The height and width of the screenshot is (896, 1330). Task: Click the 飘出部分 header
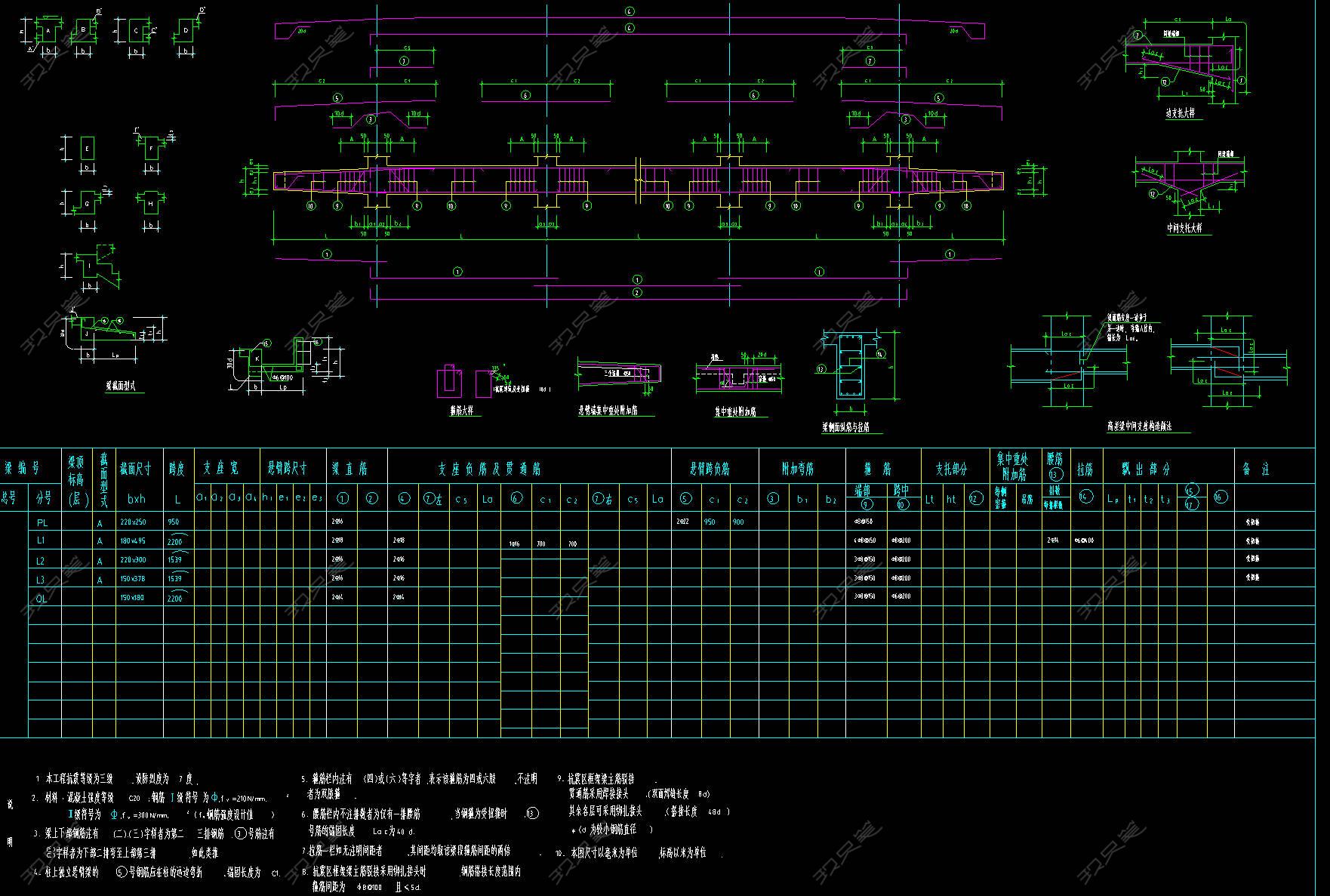1146,470
